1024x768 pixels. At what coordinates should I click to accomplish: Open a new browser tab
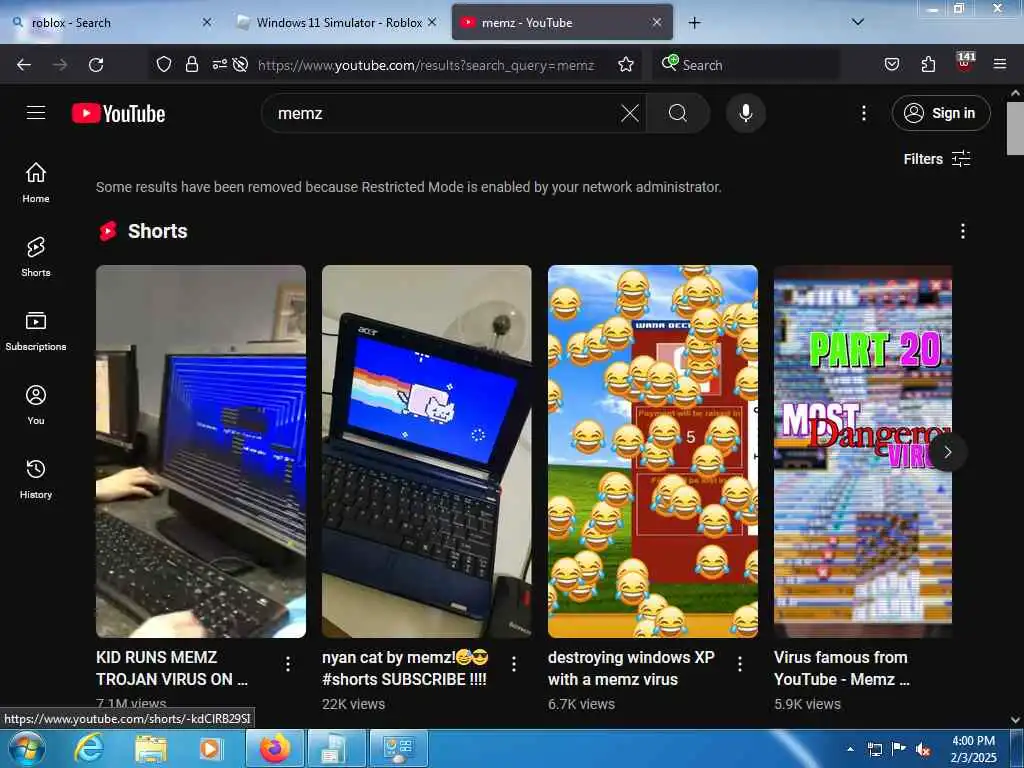click(694, 23)
